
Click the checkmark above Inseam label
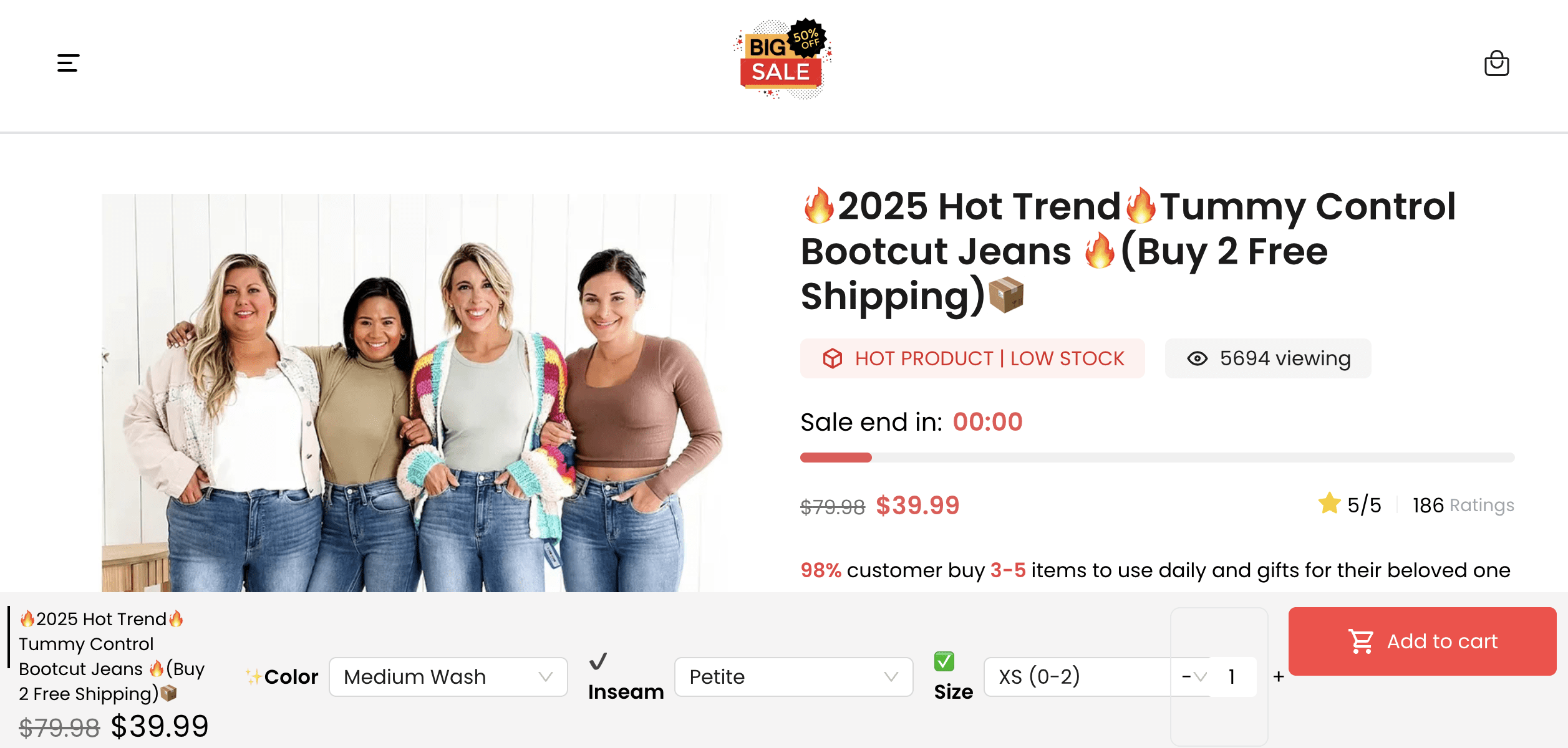click(598, 661)
